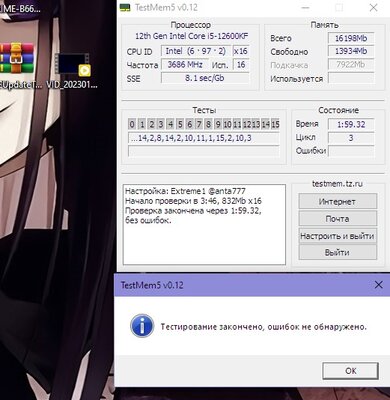390x400 pixels.
Task: Click the log line Настройка: Extreme1 @anta777
Action: (x=185, y=191)
